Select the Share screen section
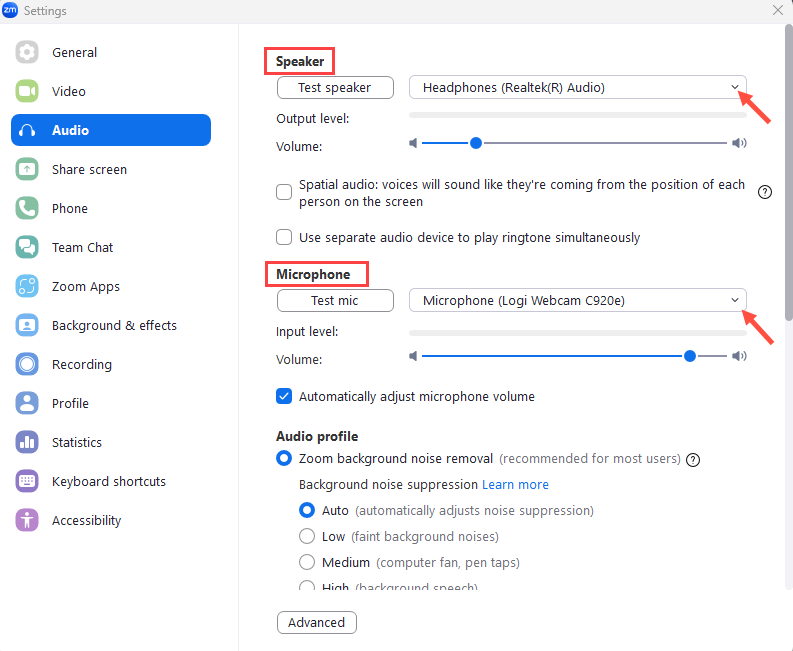 tap(111, 169)
